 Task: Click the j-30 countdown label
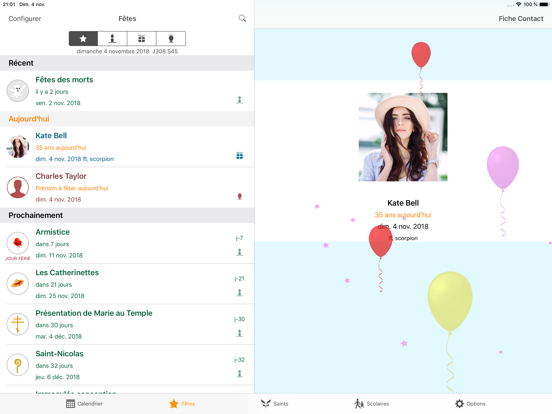pyautogui.click(x=239, y=319)
